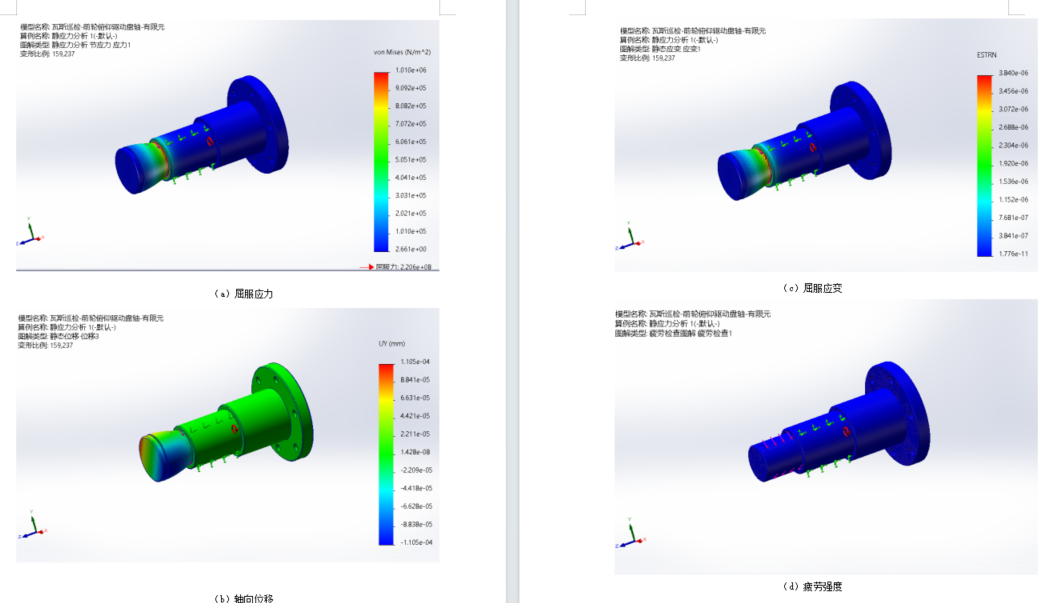Screen dimensions: 1058x603
Task: Click legend value "3.840e-06"
Action: click(1013, 73)
